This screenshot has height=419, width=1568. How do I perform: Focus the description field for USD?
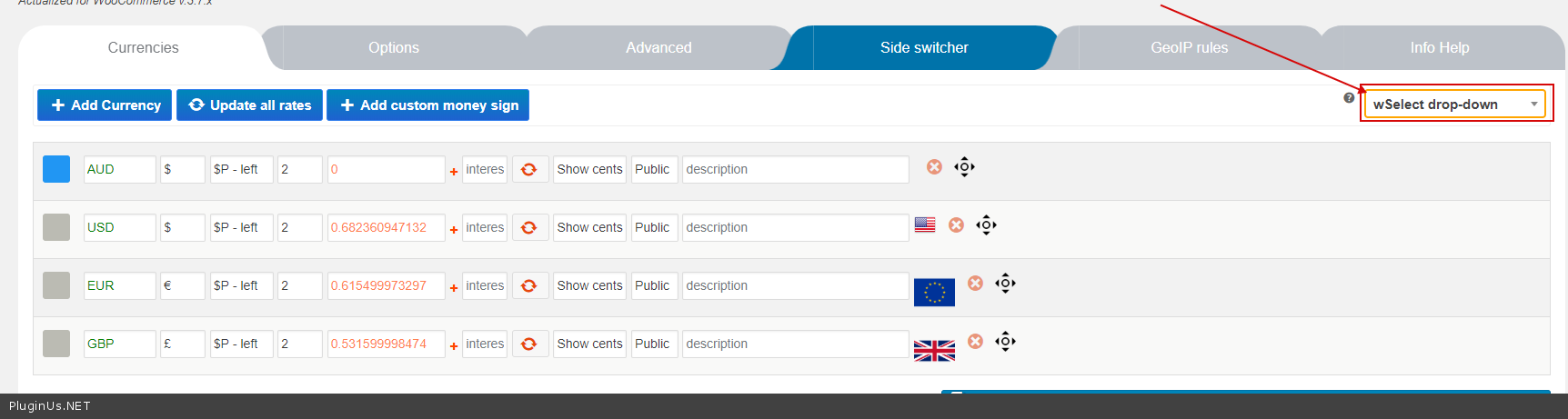[795, 227]
